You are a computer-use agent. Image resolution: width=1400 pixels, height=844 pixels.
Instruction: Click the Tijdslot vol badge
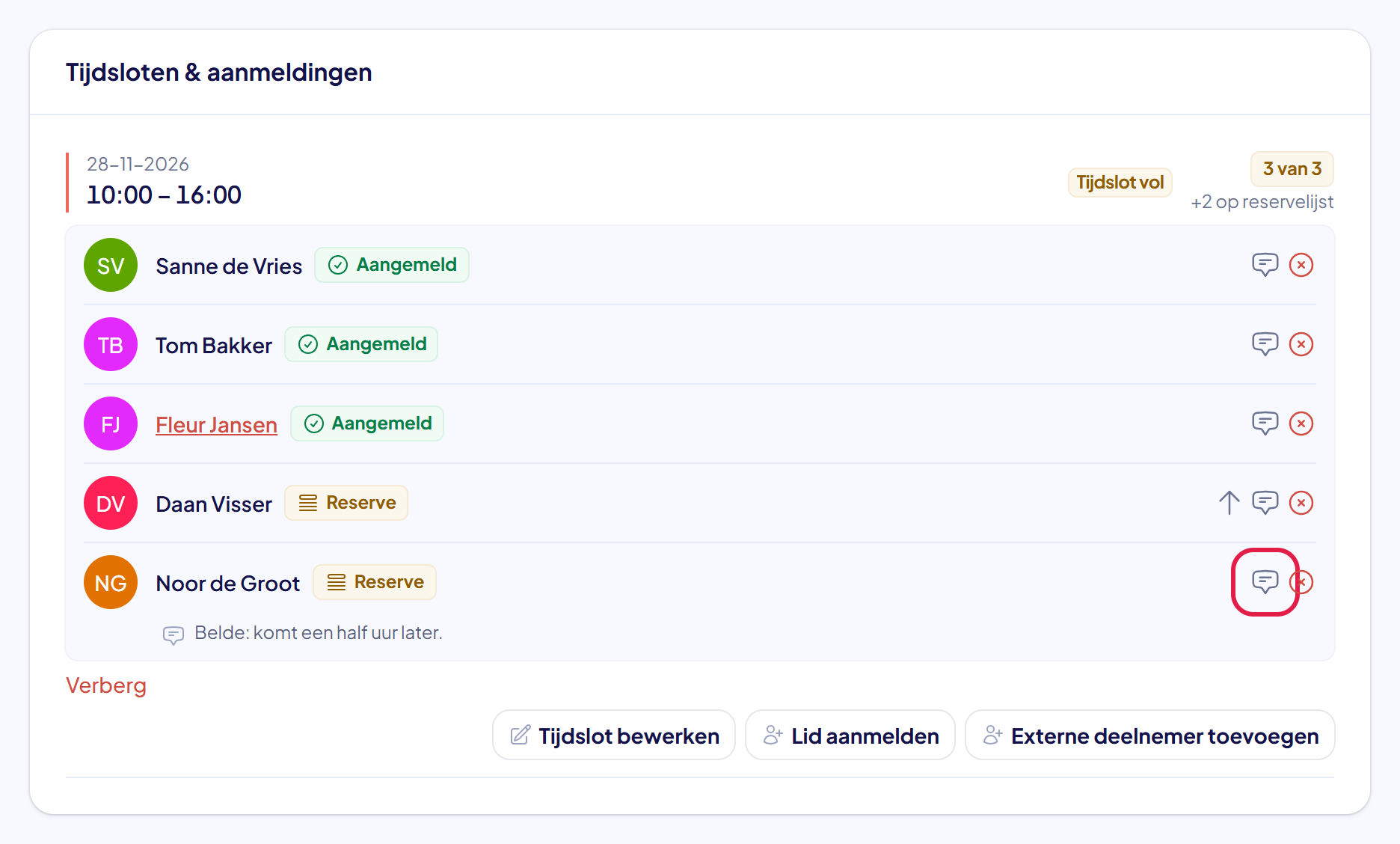[x=1120, y=183]
